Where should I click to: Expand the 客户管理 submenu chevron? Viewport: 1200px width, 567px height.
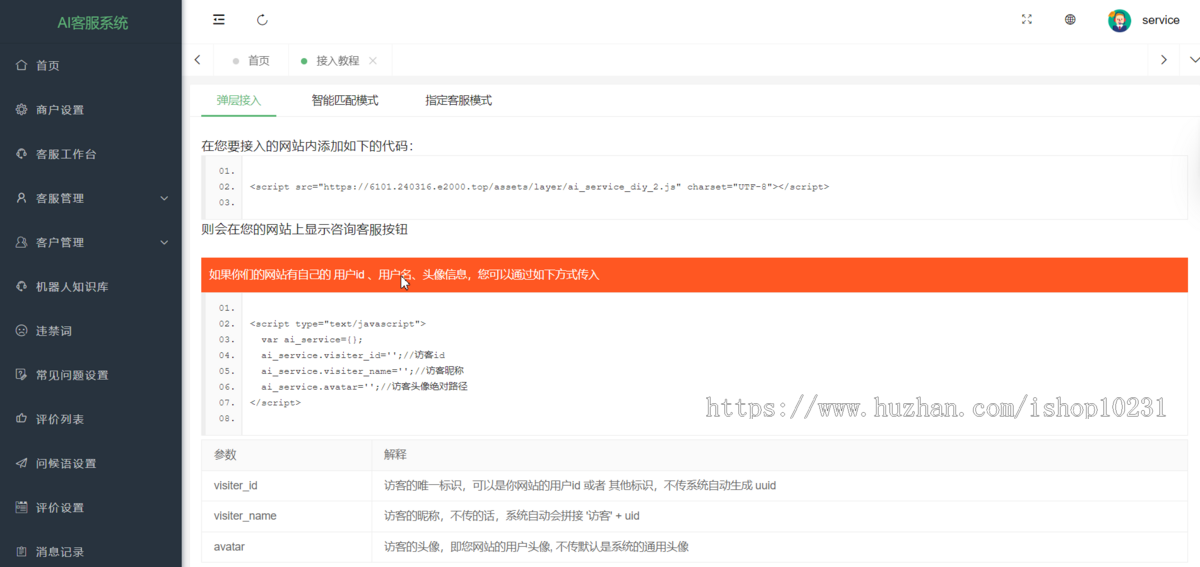(165, 242)
